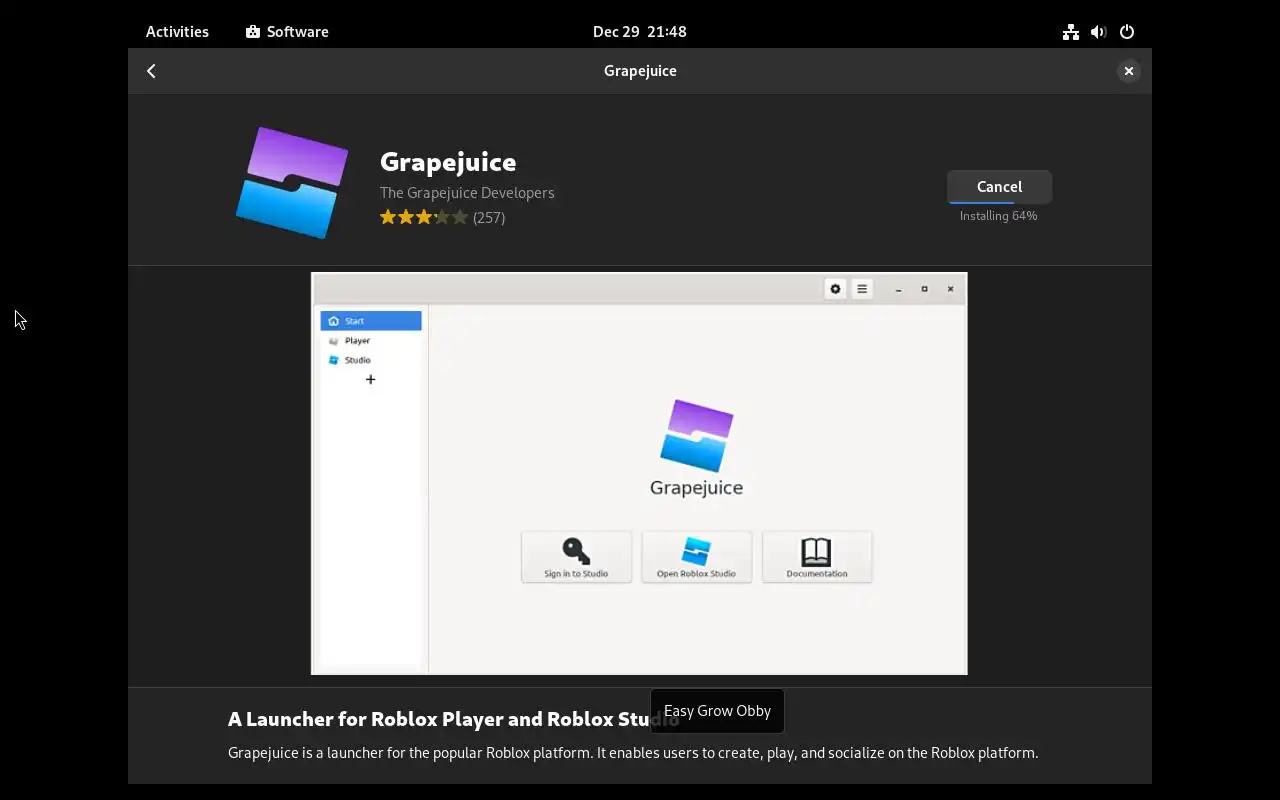The image size is (1280, 800).
Task: Click Sign in to Studio key icon
Action: [576, 551]
